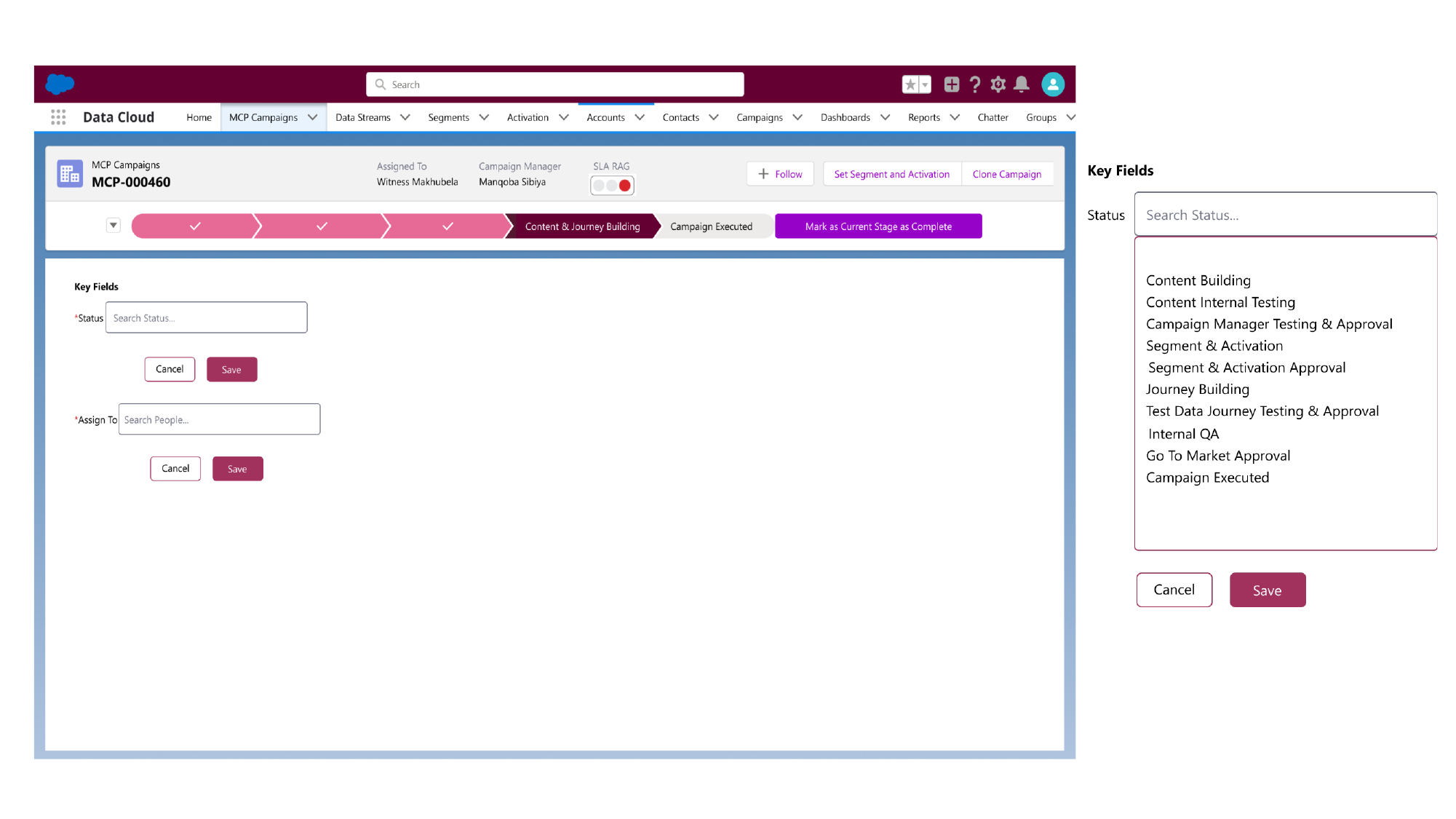Select Campaign Manager Testing & Approval option
This screenshot has height=819, width=1456.
pos(1269,324)
